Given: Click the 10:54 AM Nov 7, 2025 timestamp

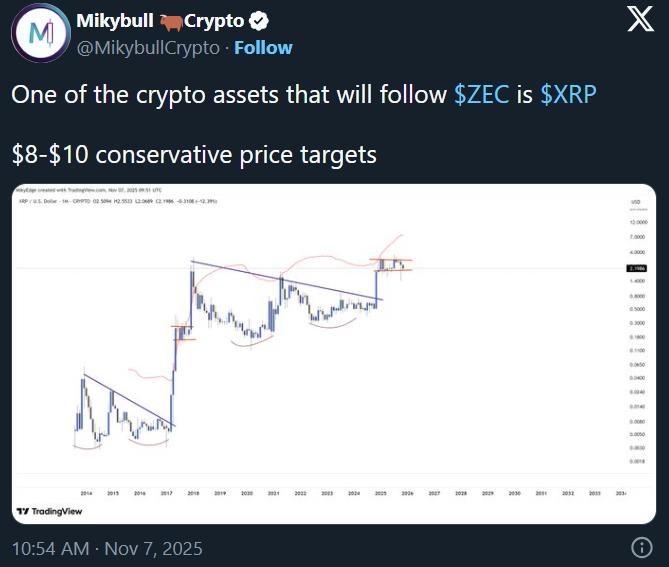Looking at the screenshot, I should (x=106, y=548).
